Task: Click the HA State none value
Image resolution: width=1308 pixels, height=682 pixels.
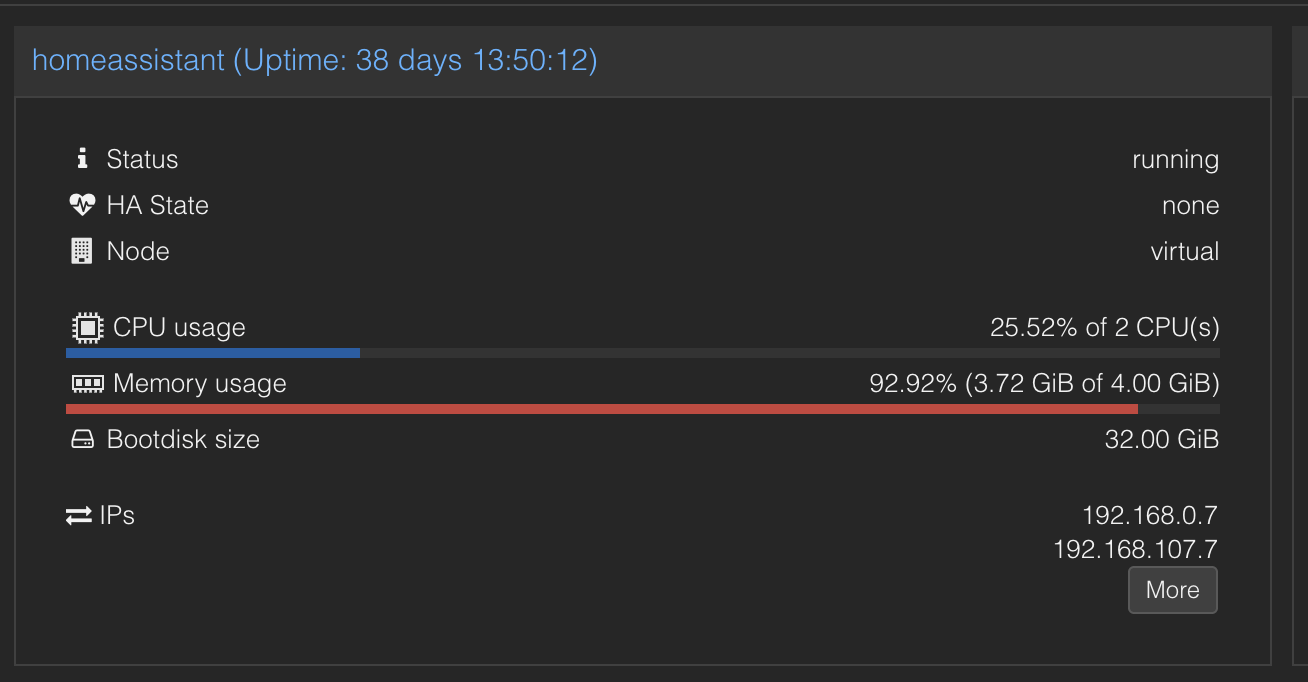Action: click(x=1190, y=205)
